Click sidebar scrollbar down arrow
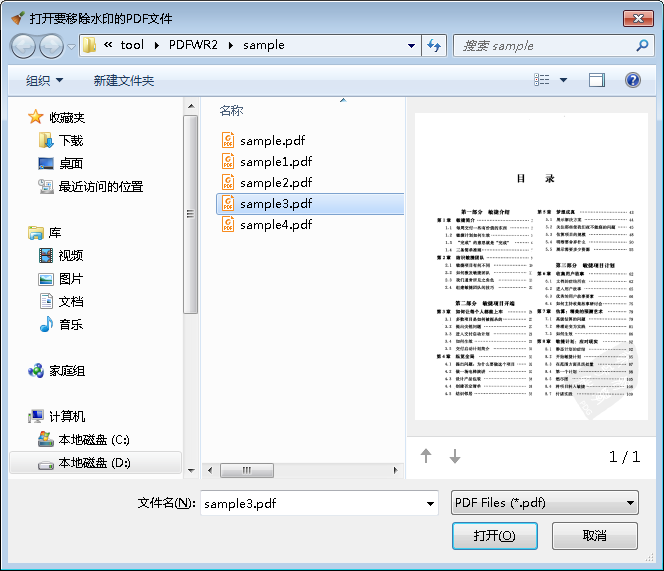 [191, 470]
